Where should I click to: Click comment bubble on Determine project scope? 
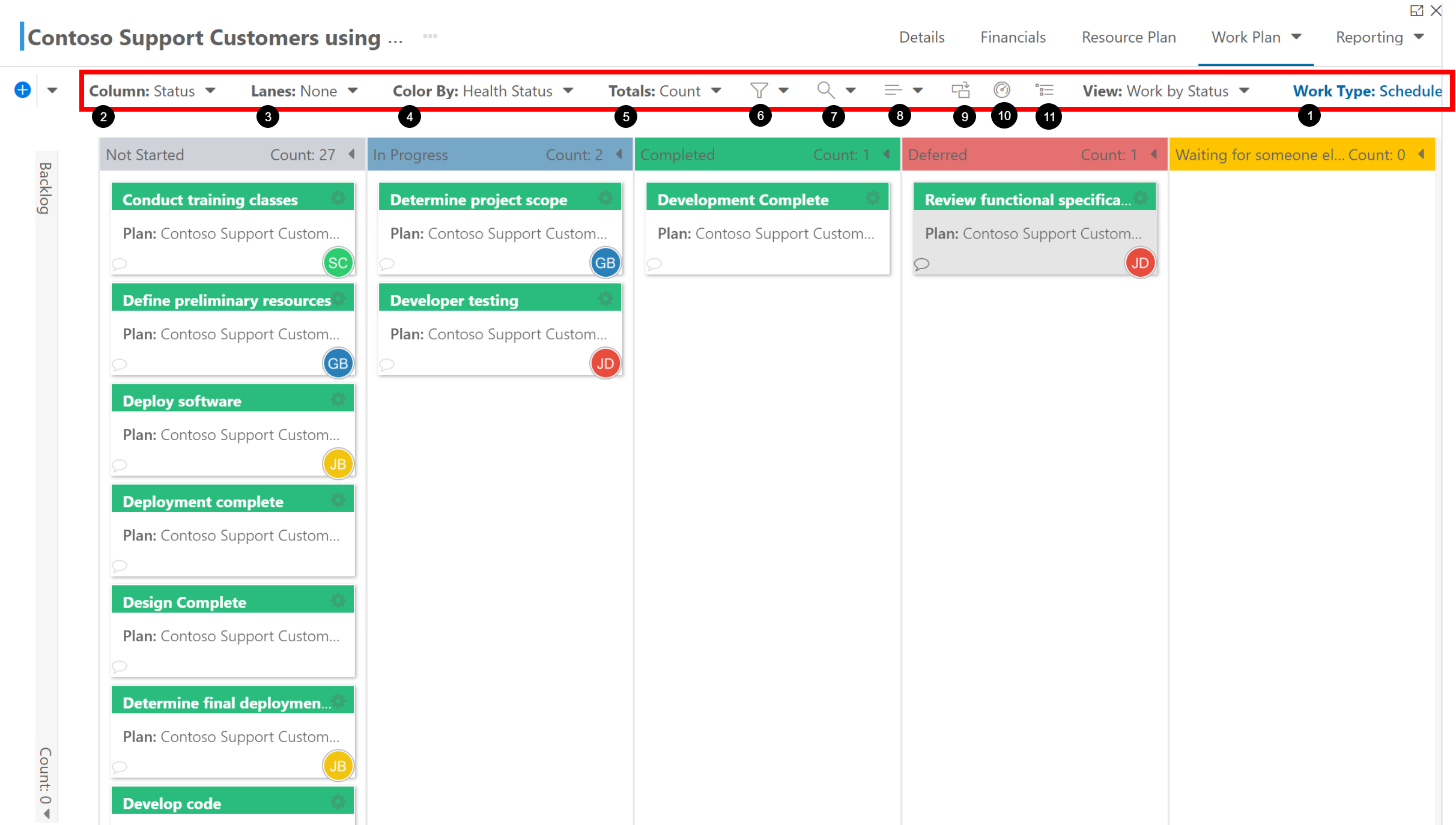(x=387, y=264)
